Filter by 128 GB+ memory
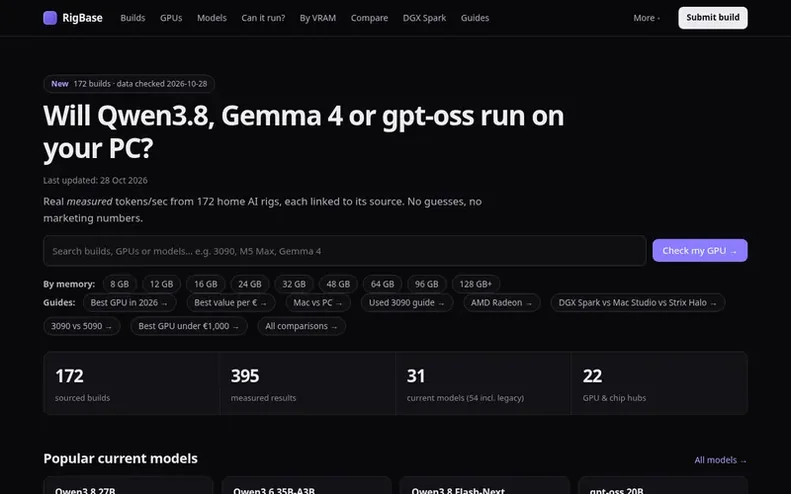Screen dimensions: 791x494 (x=476, y=284)
